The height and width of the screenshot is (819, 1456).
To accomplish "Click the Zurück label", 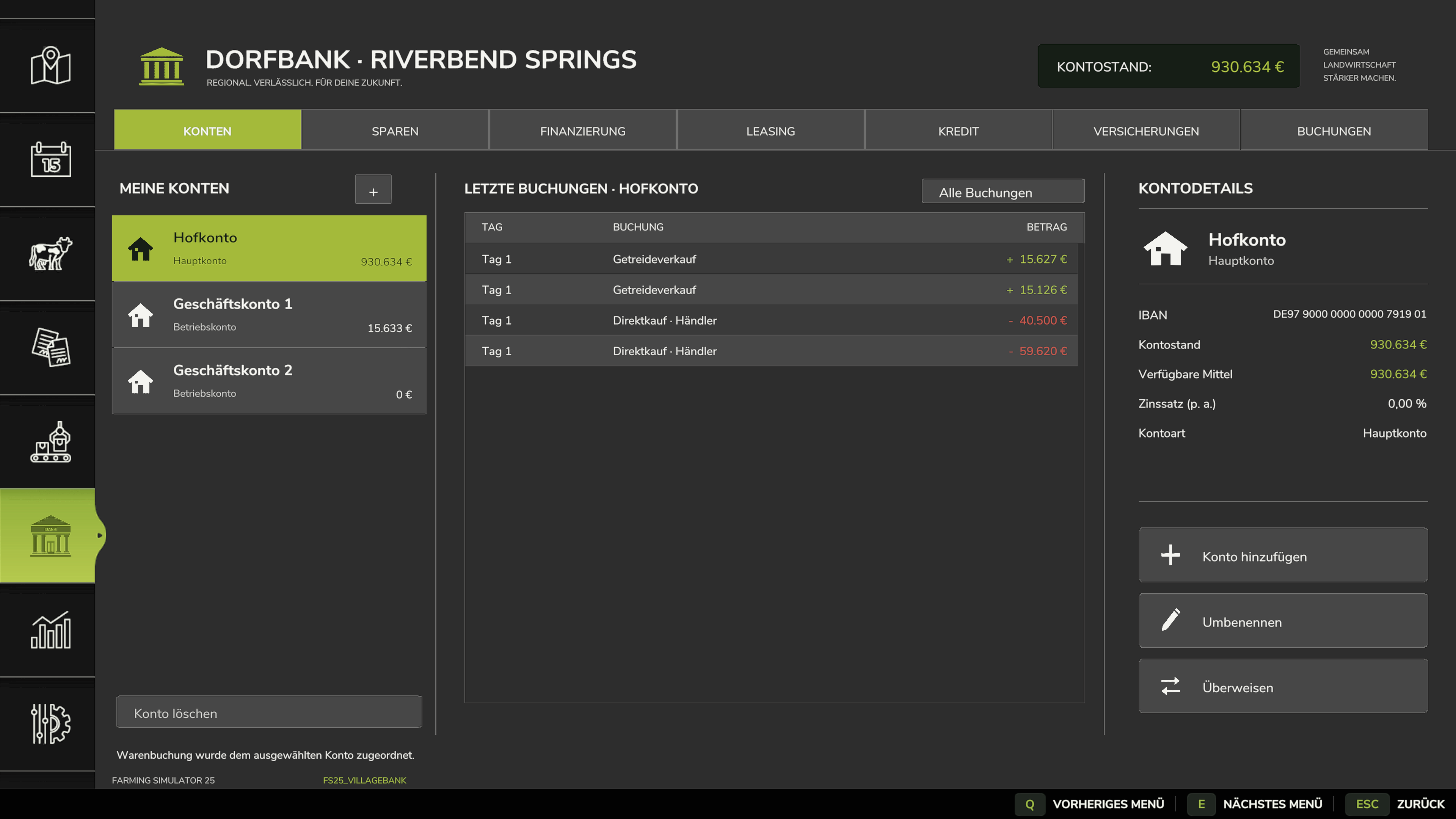I will [1420, 804].
